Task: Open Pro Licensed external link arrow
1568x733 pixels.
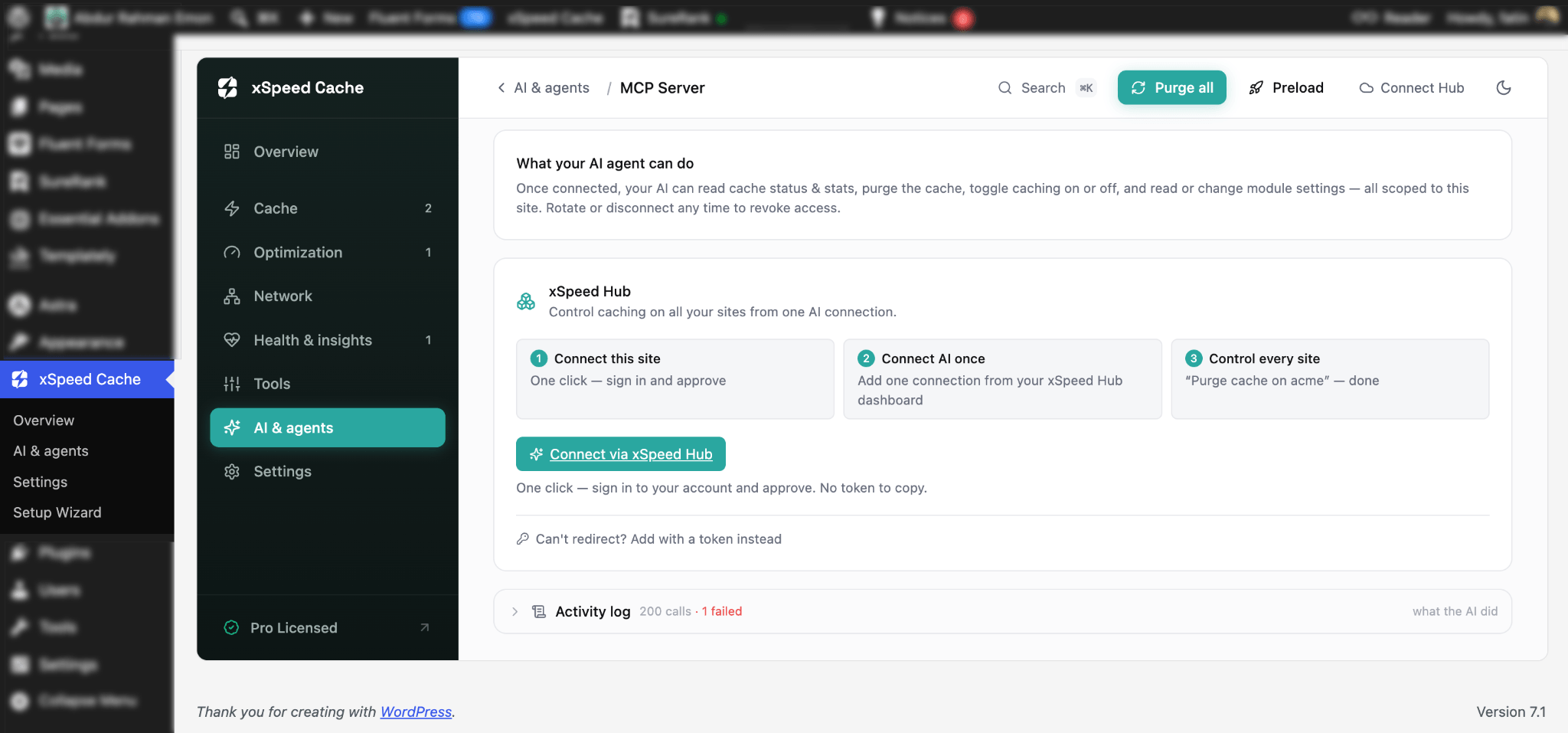Action: [425, 627]
